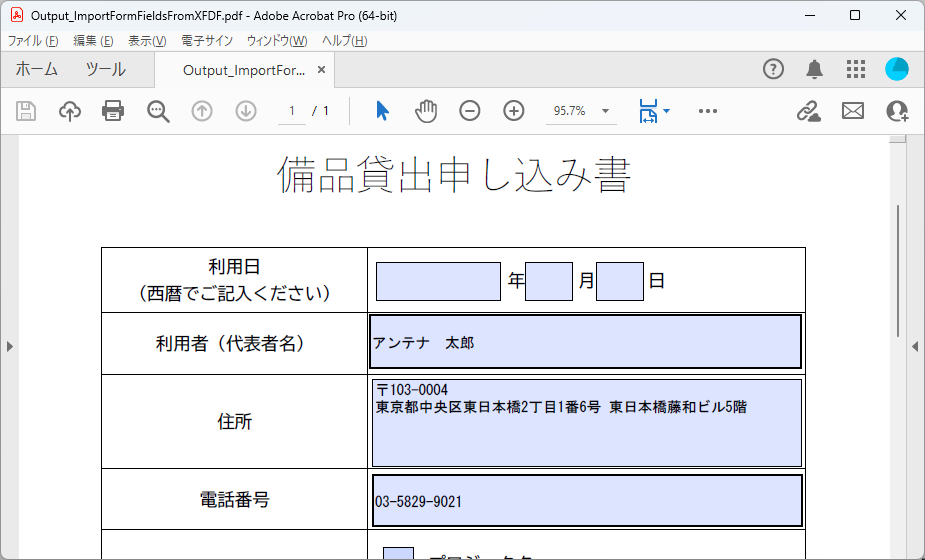
Task: Click the 利用日 label cell
Action: [234, 280]
